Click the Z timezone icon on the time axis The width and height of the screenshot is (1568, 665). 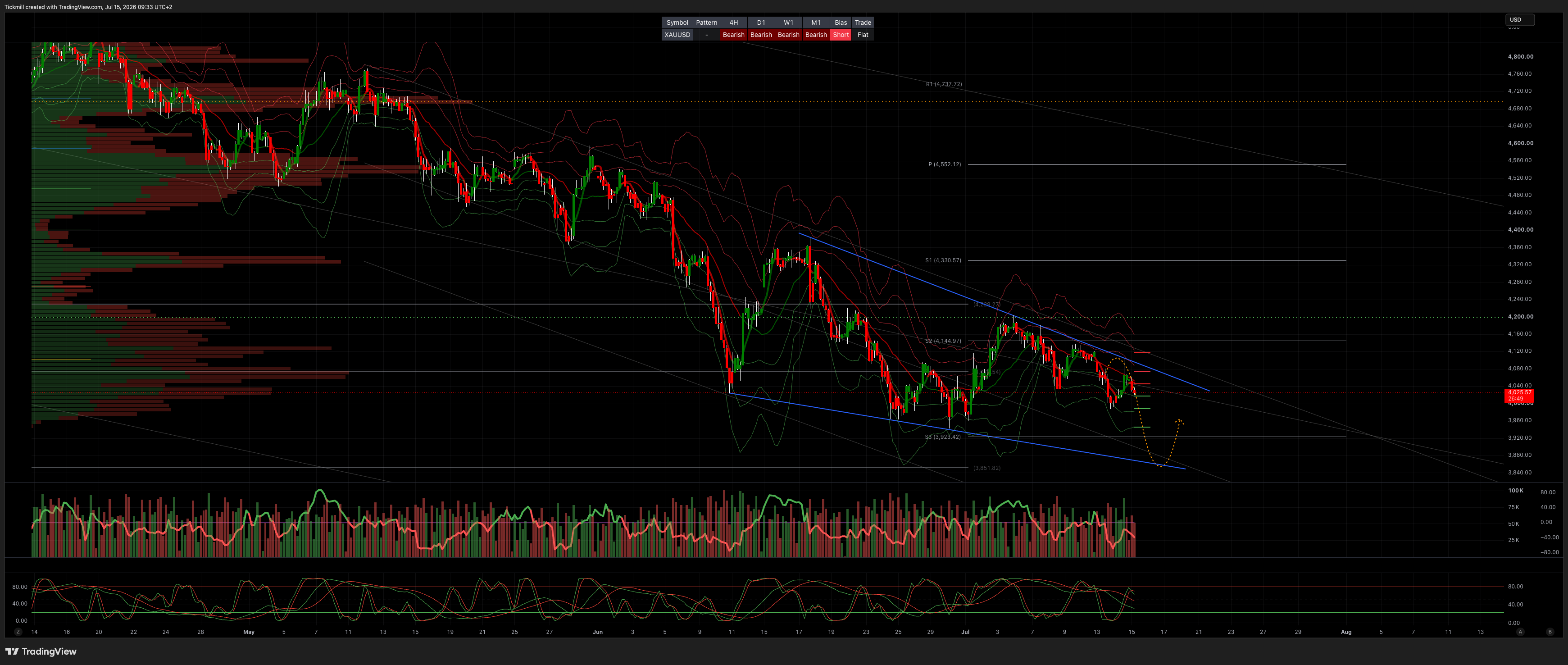[18, 632]
